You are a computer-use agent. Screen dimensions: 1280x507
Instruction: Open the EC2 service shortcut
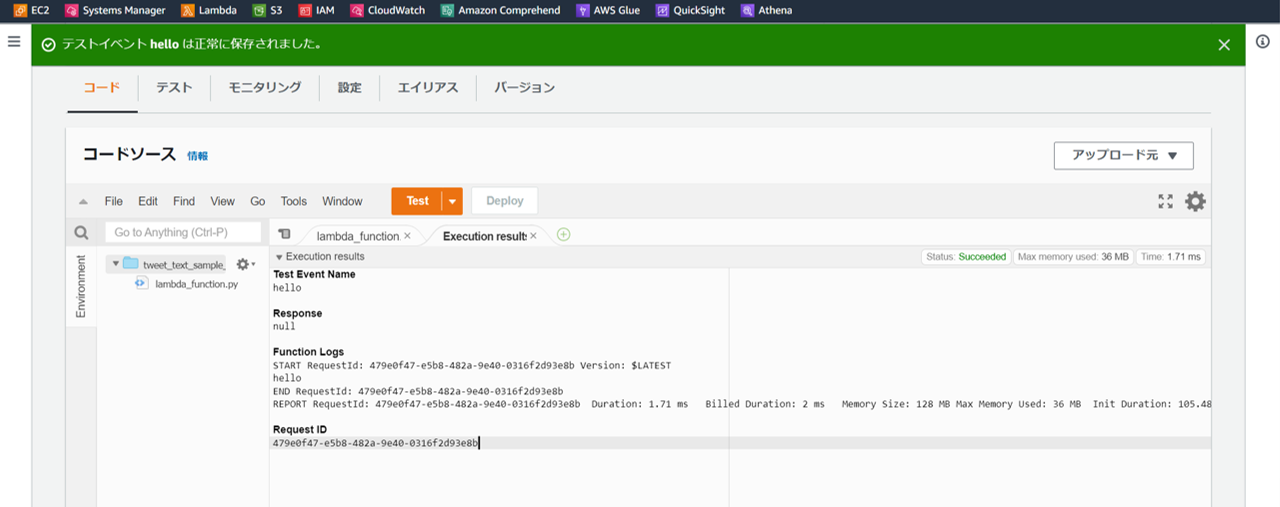tap(33, 10)
